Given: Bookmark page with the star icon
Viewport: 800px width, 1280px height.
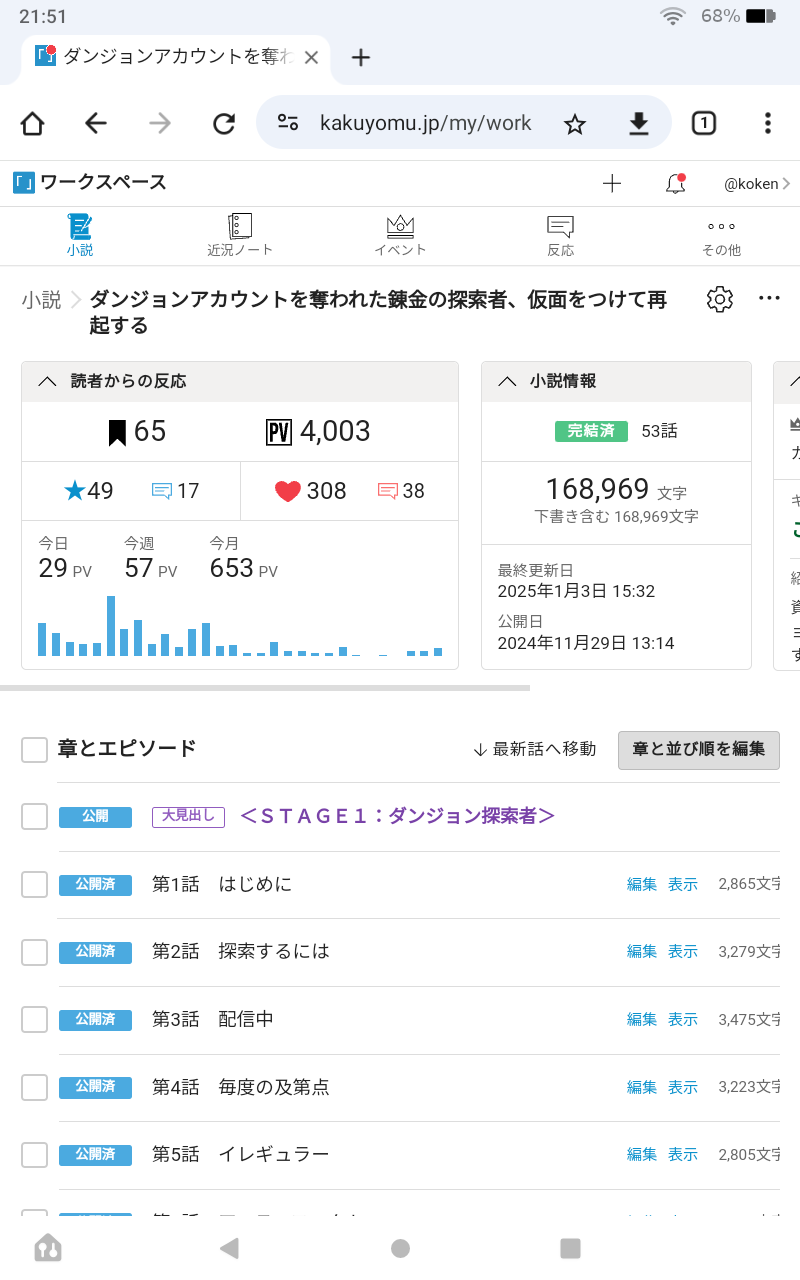Looking at the screenshot, I should (x=574, y=123).
